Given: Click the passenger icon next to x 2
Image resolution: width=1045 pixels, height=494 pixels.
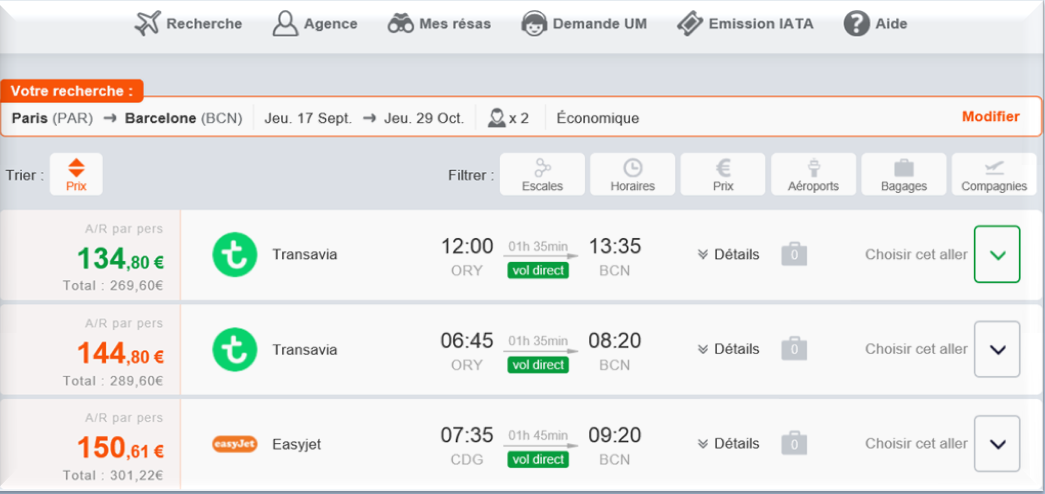Looking at the screenshot, I should click(495, 118).
